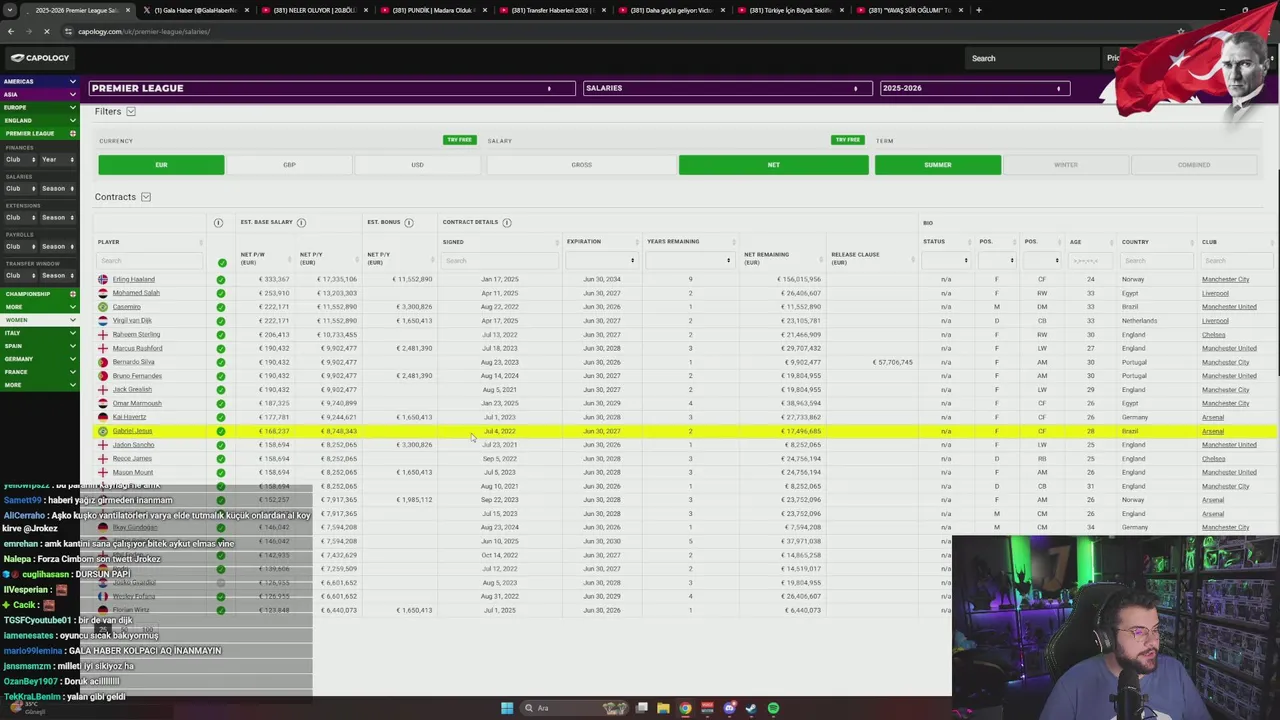1280x720 pixels.
Task: Click the Capology logo
Action: click(40, 58)
